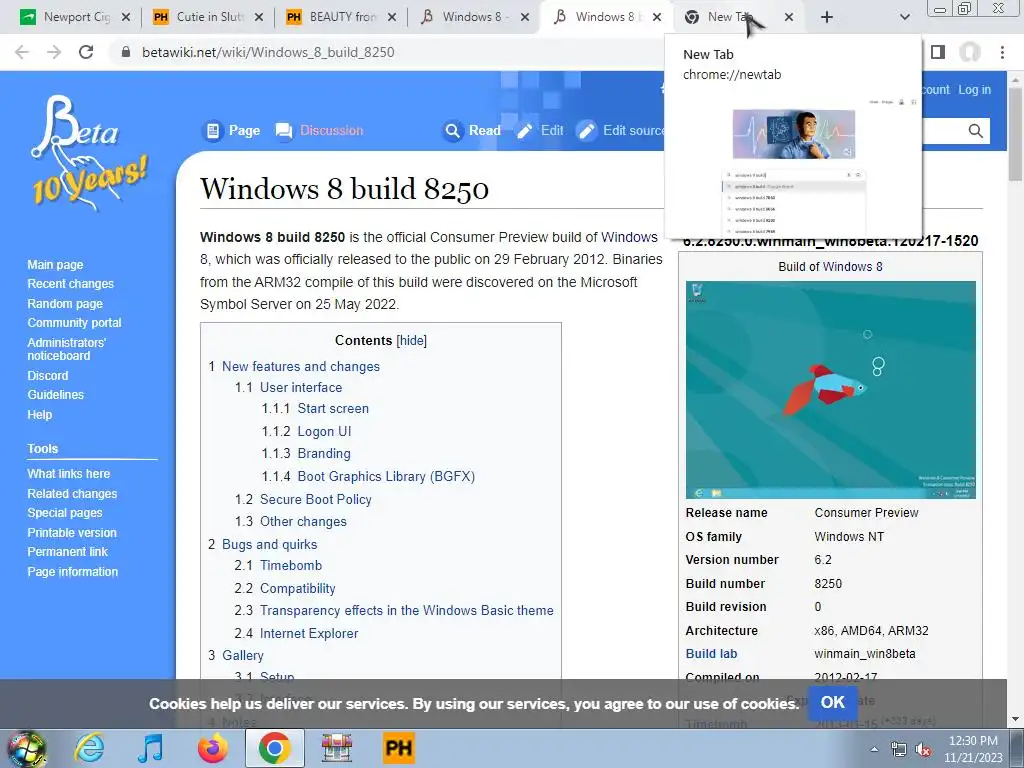Click Edit source
Viewport: 1024px width, 768px height.
[x=622, y=131]
